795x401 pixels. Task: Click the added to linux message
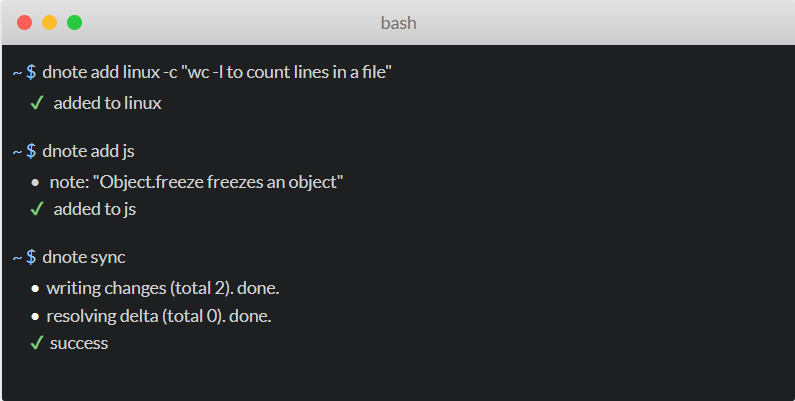pos(107,103)
